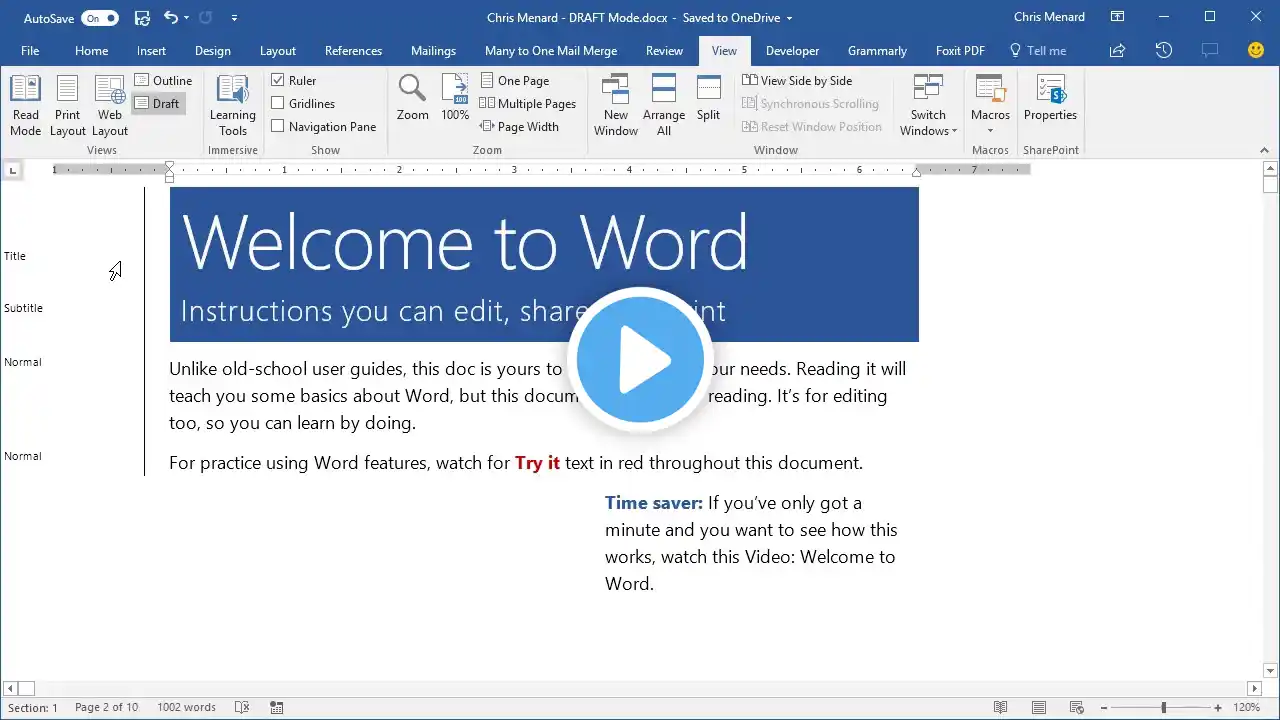
Task: Play the video with the center play button
Action: click(640, 360)
